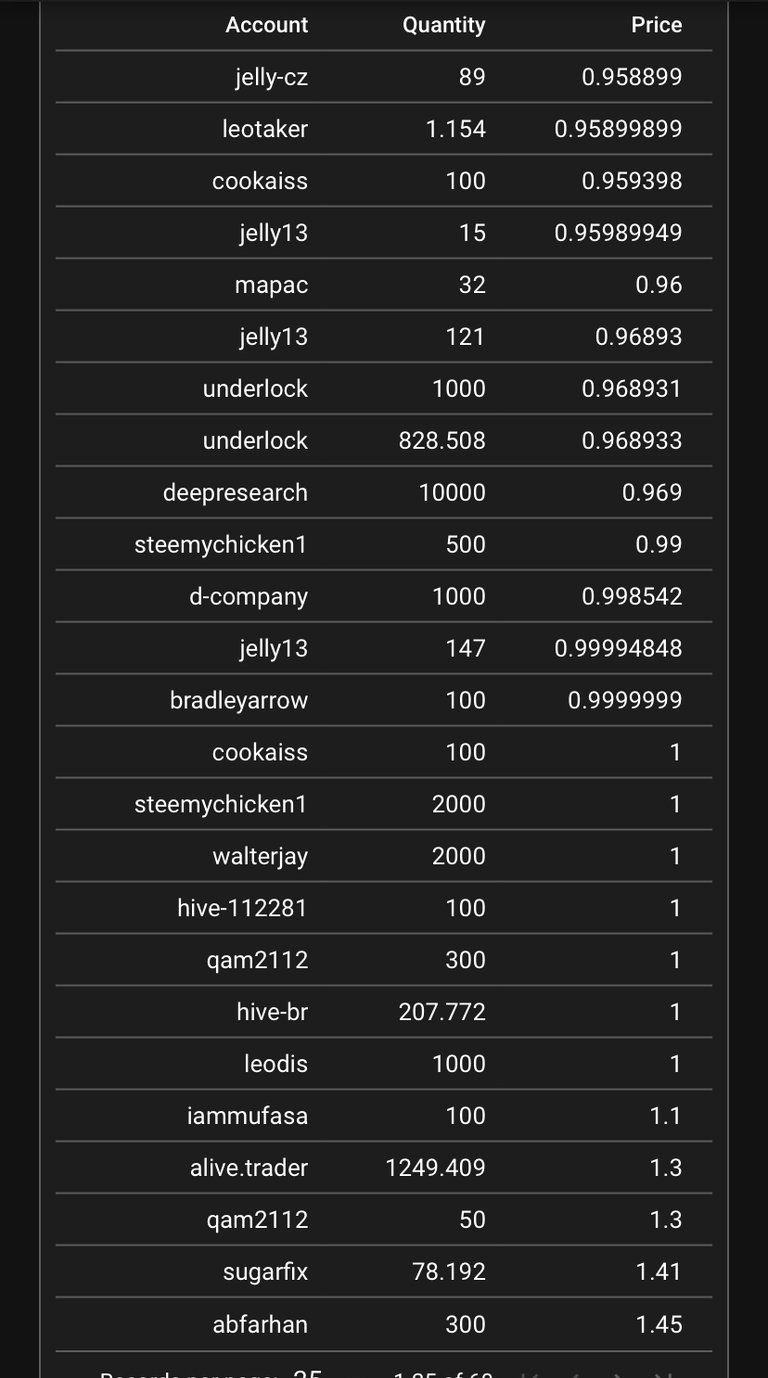Go to the next page arrow

click(621, 1374)
